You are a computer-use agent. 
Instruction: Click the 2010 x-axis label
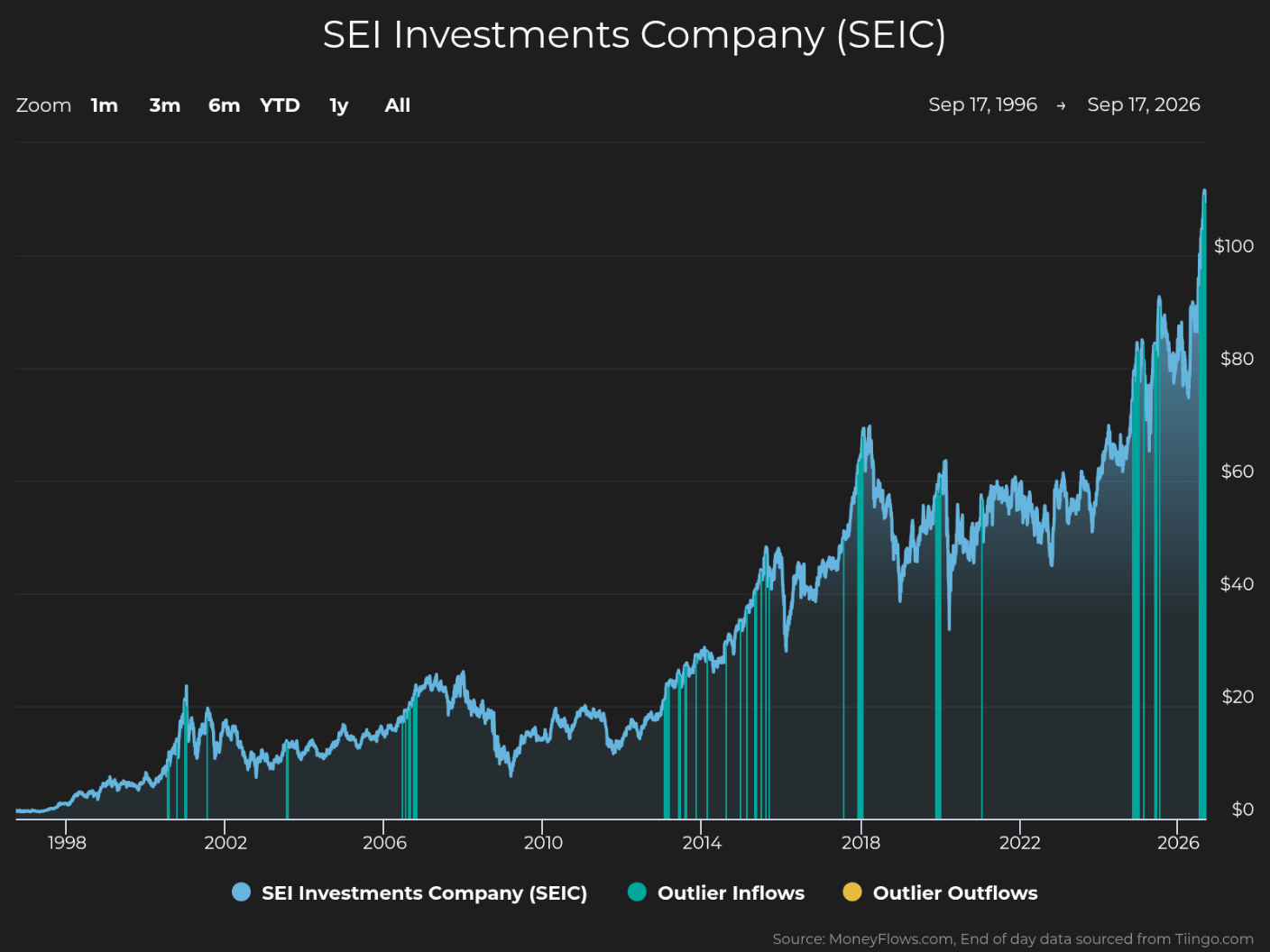543,843
